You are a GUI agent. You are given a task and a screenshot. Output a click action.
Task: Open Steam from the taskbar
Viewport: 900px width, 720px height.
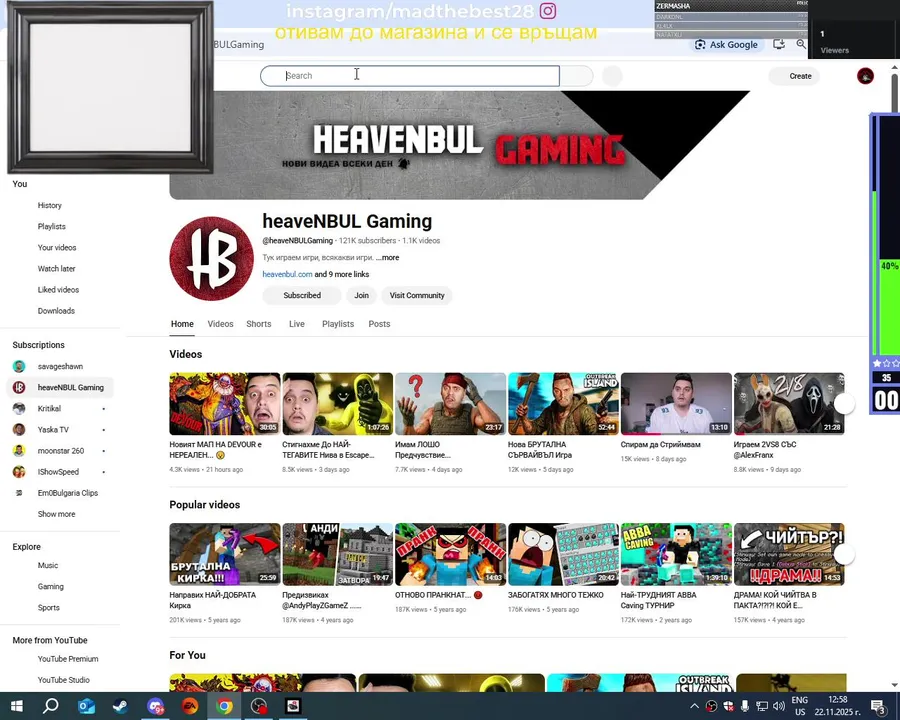pyautogui.click(x=121, y=706)
